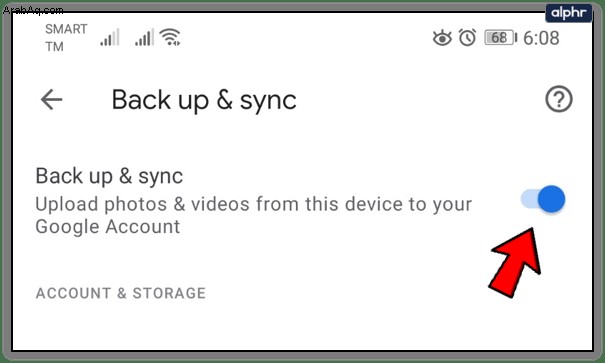Tap the Back up & sync setting label
Image resolution: width=605 pixels, height=363 pixels.
[109, 177]
